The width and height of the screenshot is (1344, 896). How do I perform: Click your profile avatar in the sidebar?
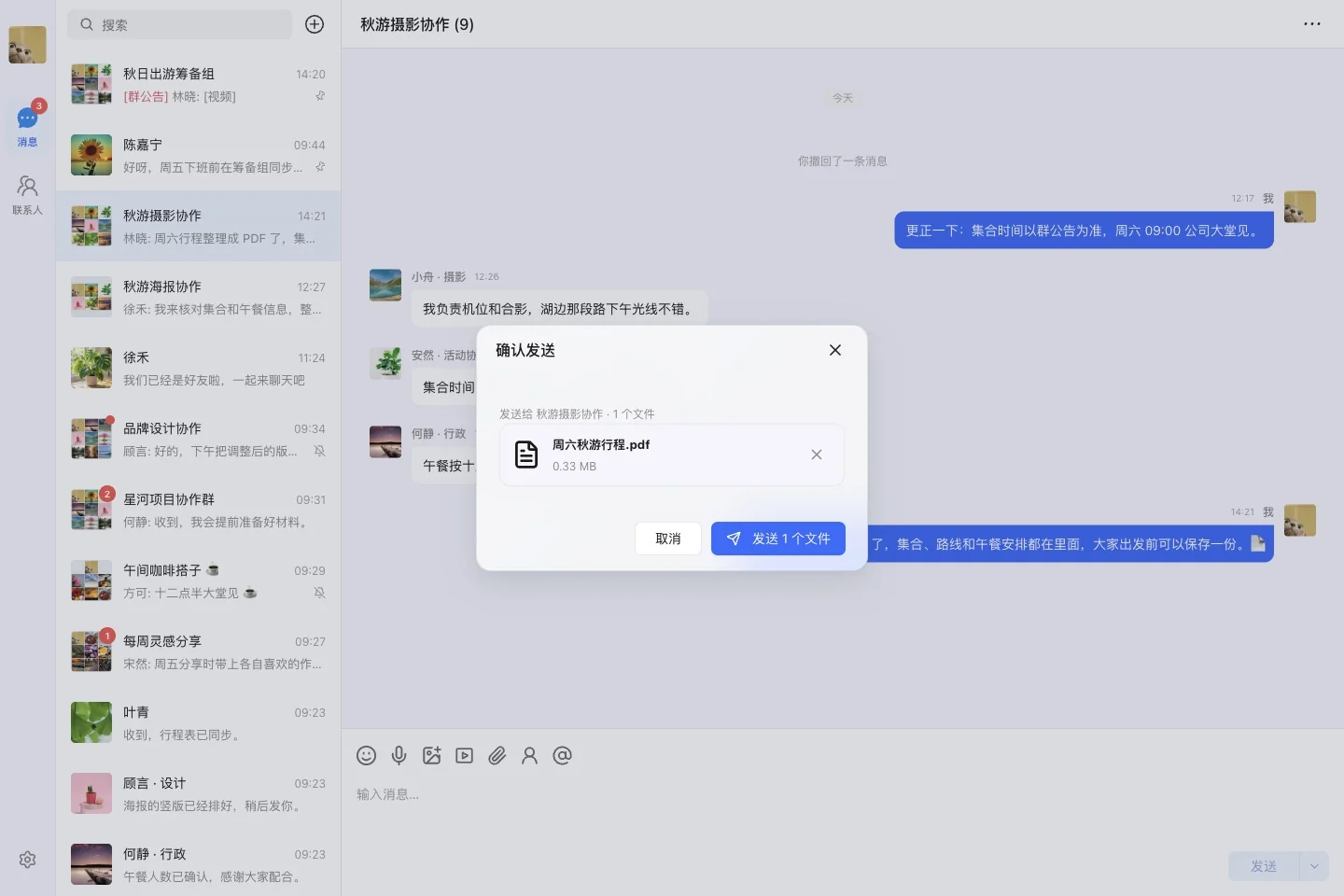(27, 45)
